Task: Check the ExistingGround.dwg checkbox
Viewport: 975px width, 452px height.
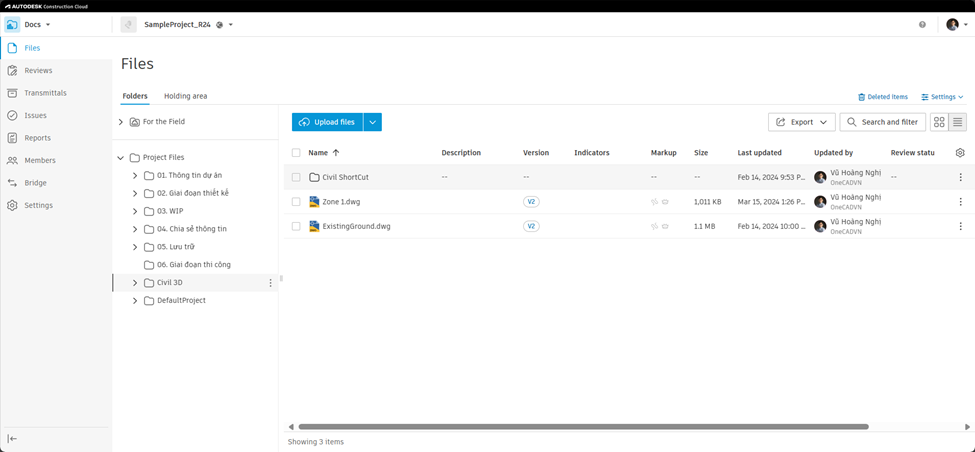Action: (x=296, y=226)
